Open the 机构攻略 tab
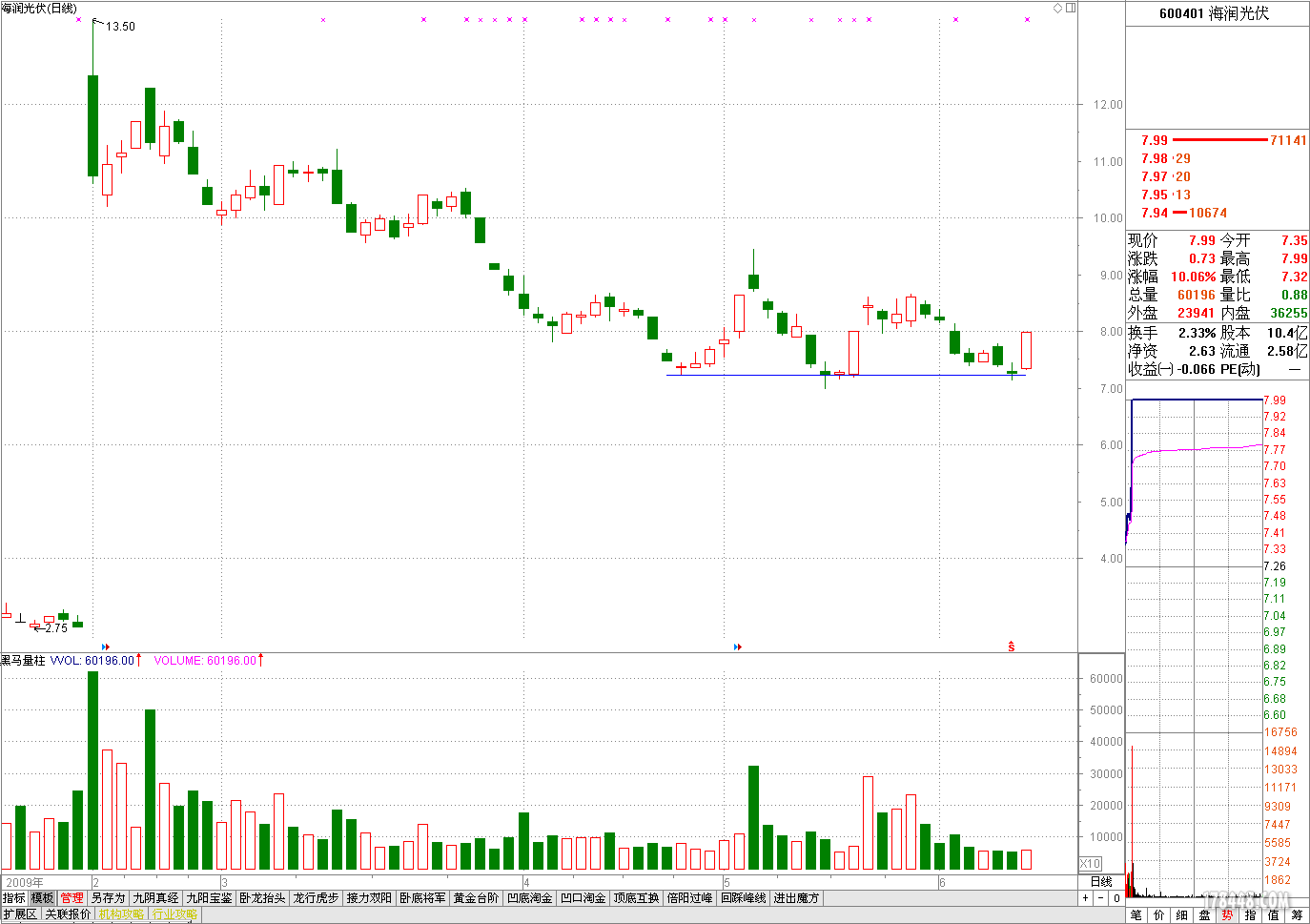Viewport: 1310px width, 924px height. (x=121, y=914)
